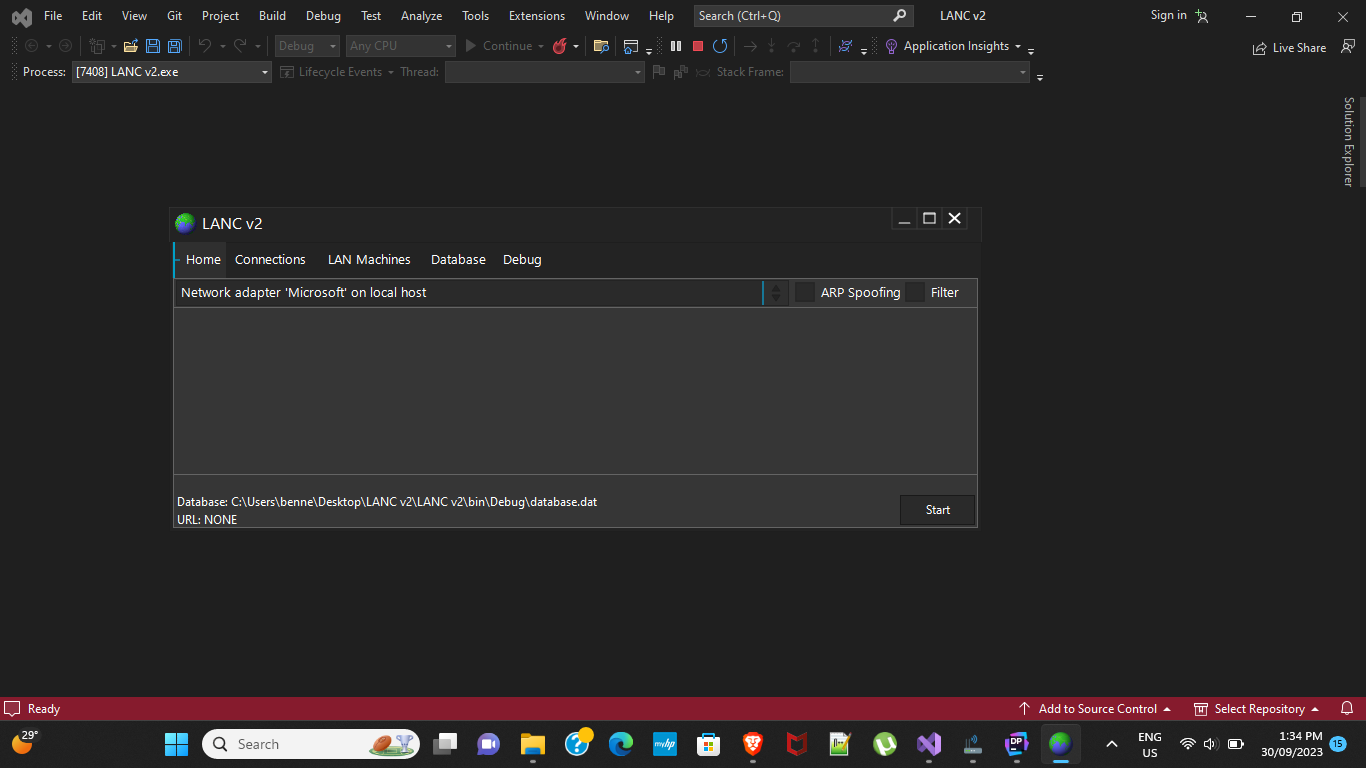Click the Restart debugging icon
The image size is (1366, 768).
[x=720, y=46]
